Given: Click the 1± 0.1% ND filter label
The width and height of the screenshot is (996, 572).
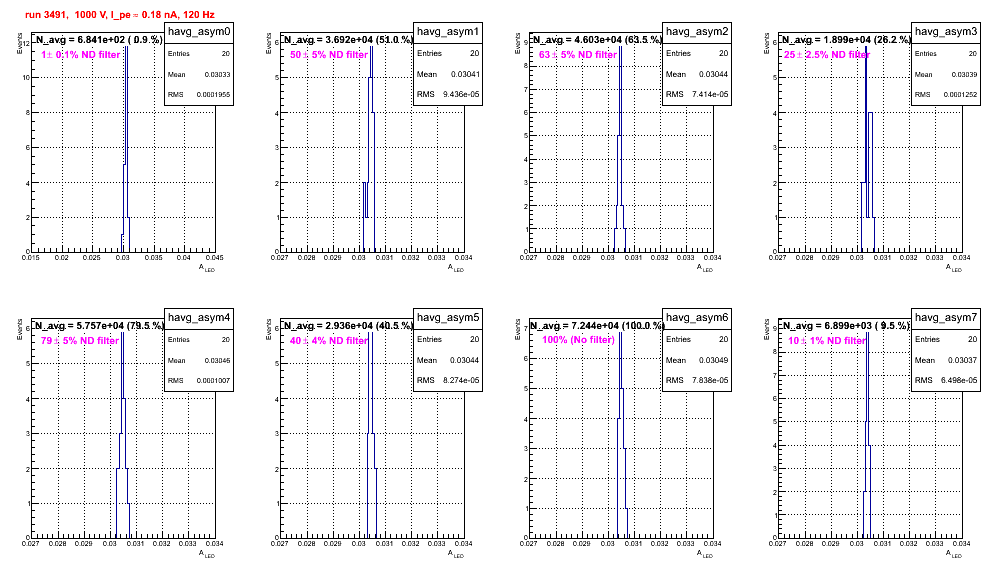Looking at the screenshot, I should coord(81,55).
